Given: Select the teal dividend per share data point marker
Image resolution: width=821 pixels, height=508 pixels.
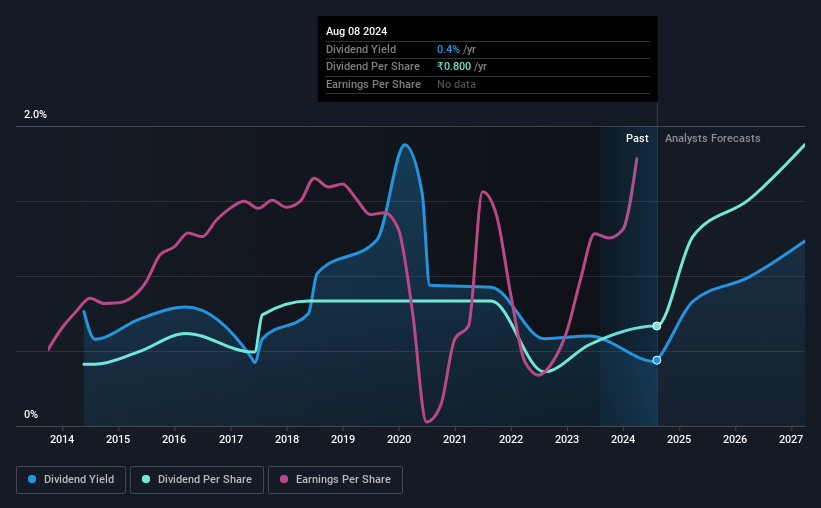Looking at the screenshot, I should click(x=657, y=326).
